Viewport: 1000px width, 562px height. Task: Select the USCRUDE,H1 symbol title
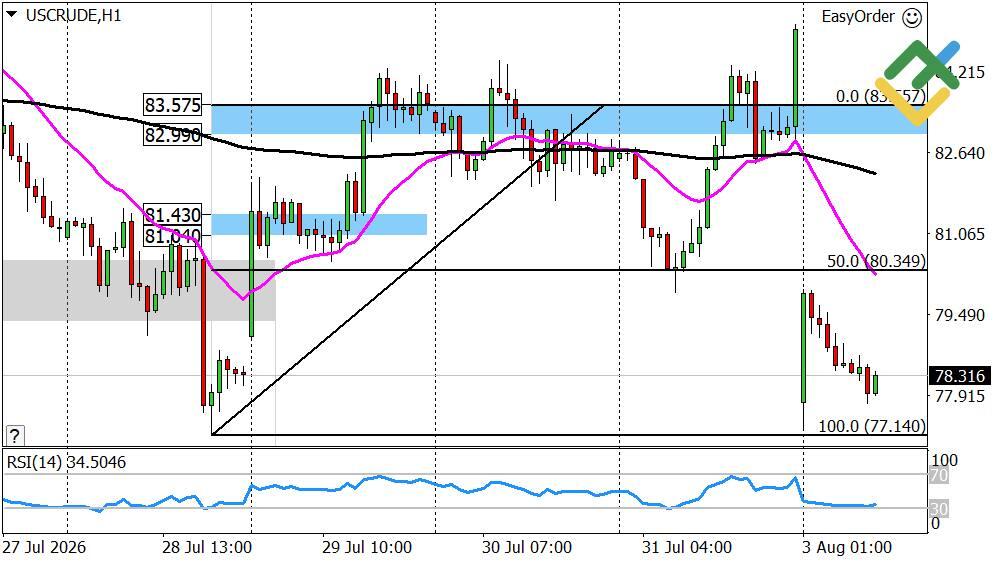click(73, 15)
